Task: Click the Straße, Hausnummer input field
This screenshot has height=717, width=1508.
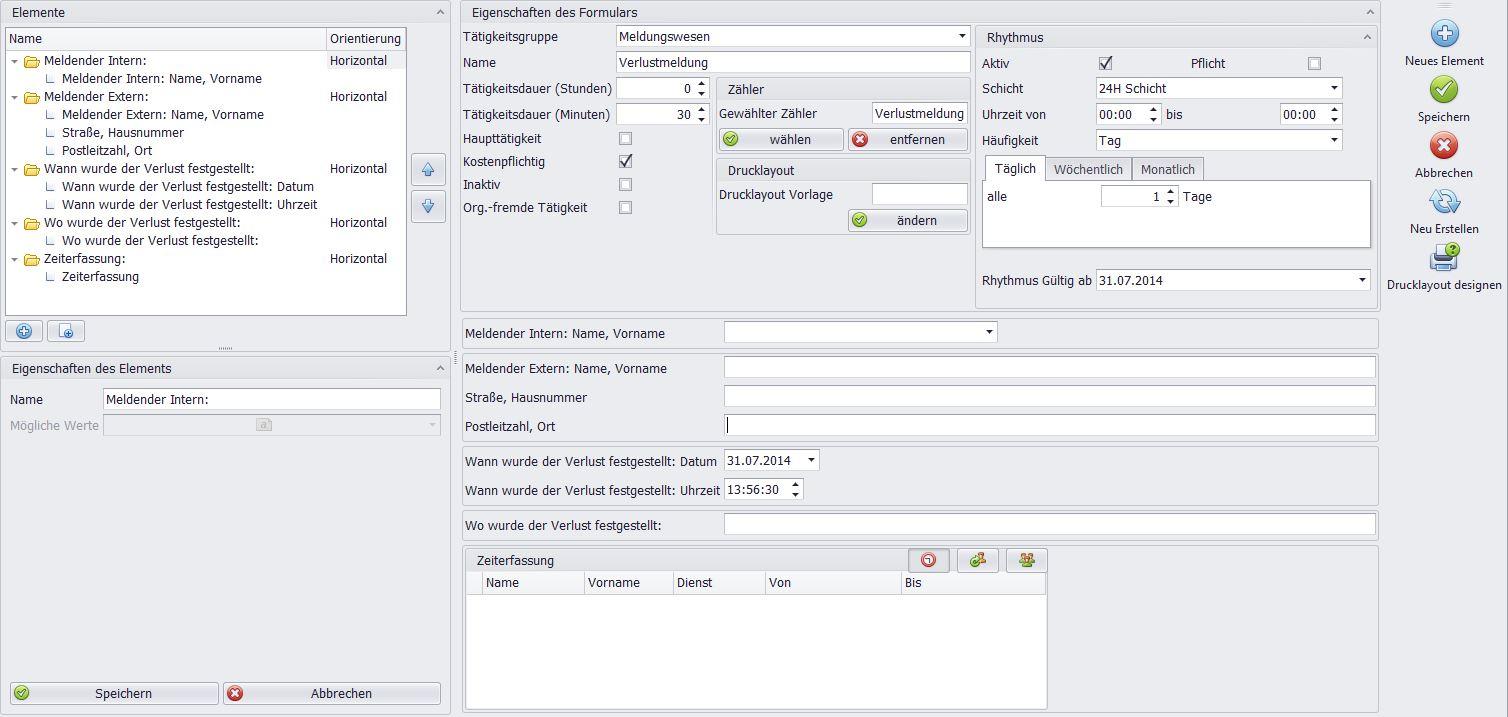Action: tap(1049, 397)
